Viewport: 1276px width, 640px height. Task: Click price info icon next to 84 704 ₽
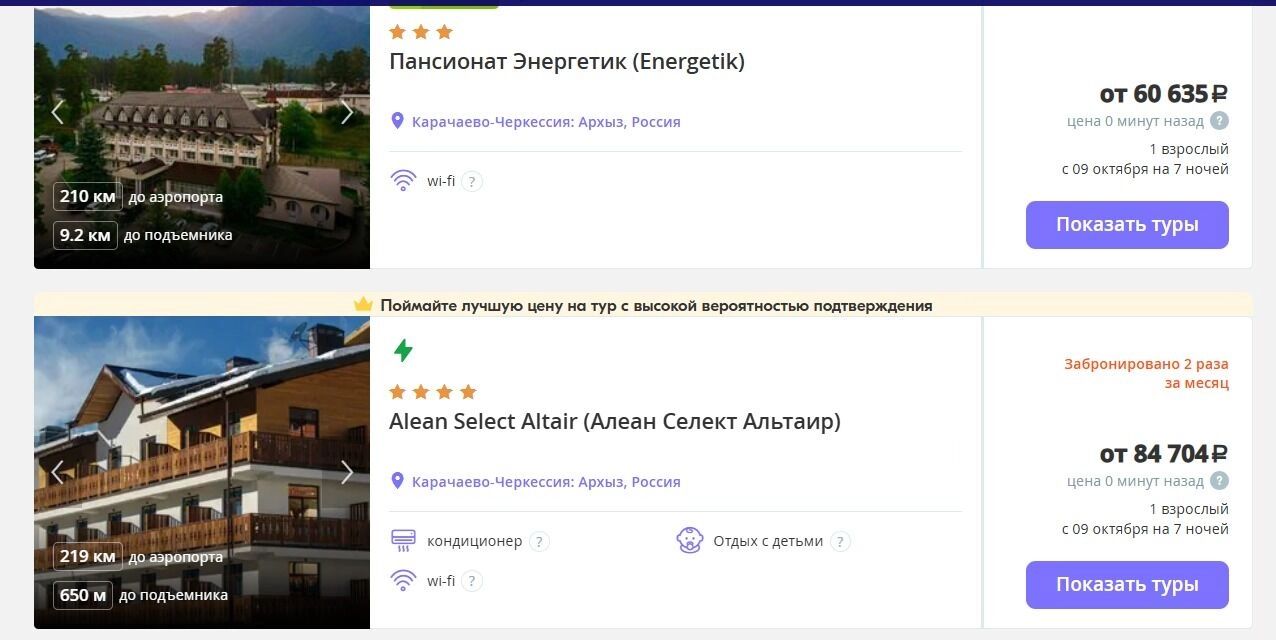coord(1219,481)
